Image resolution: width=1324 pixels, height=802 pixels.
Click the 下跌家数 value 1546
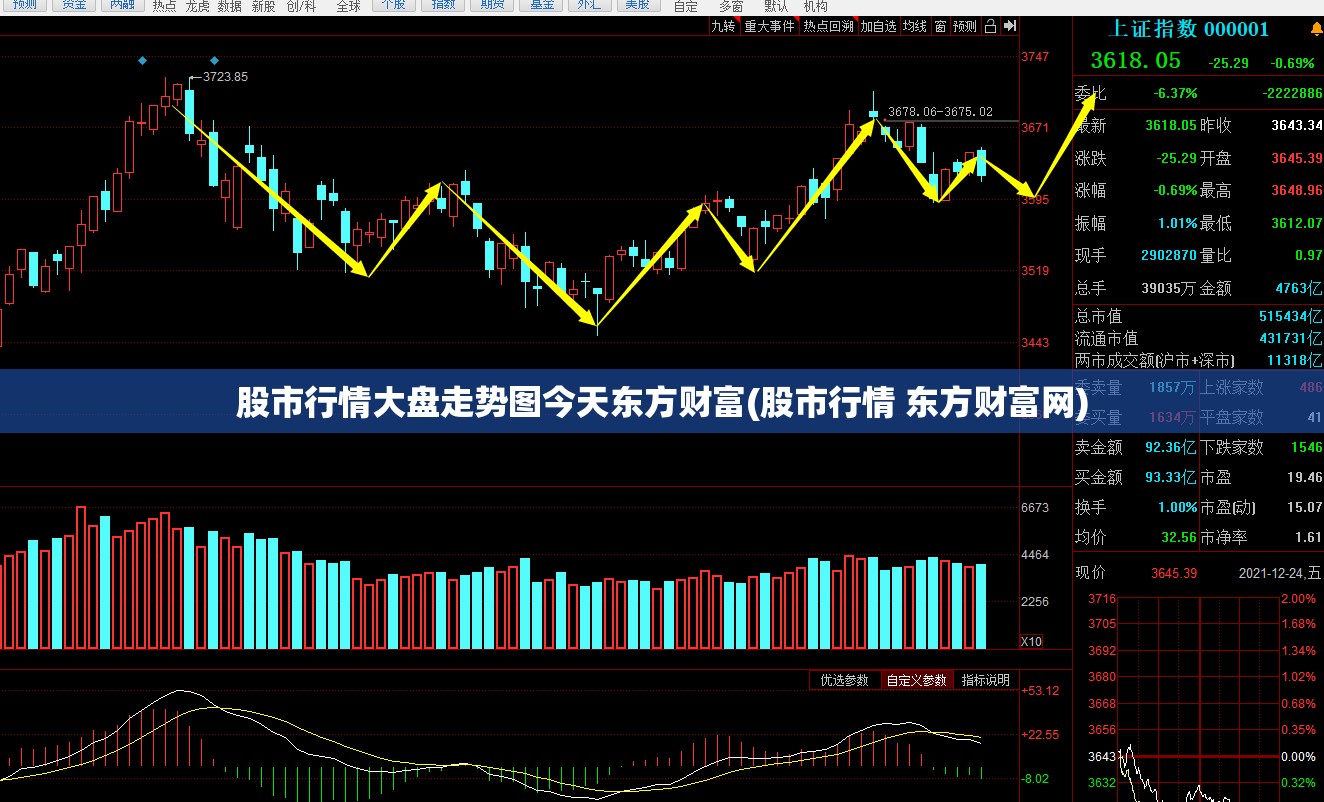1307,447
